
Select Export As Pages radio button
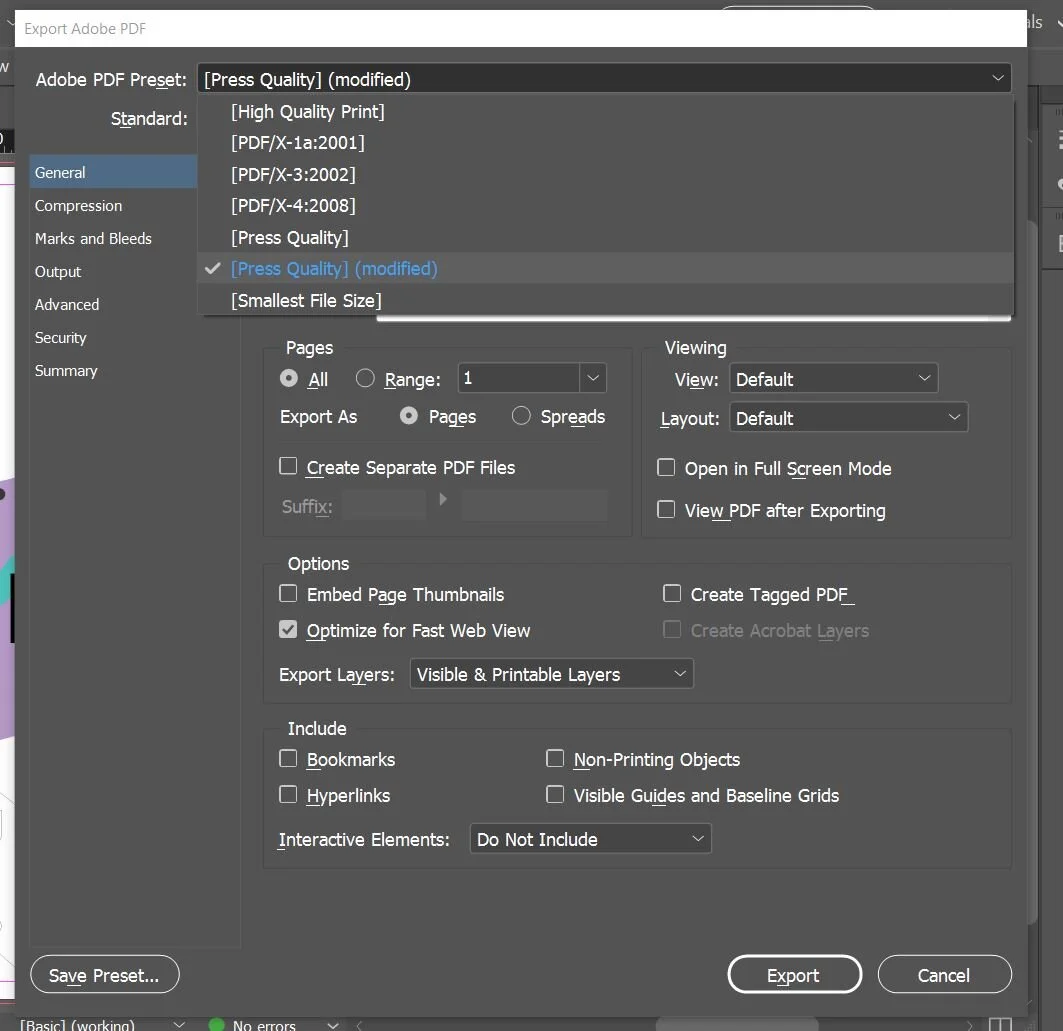click(409, 416)
